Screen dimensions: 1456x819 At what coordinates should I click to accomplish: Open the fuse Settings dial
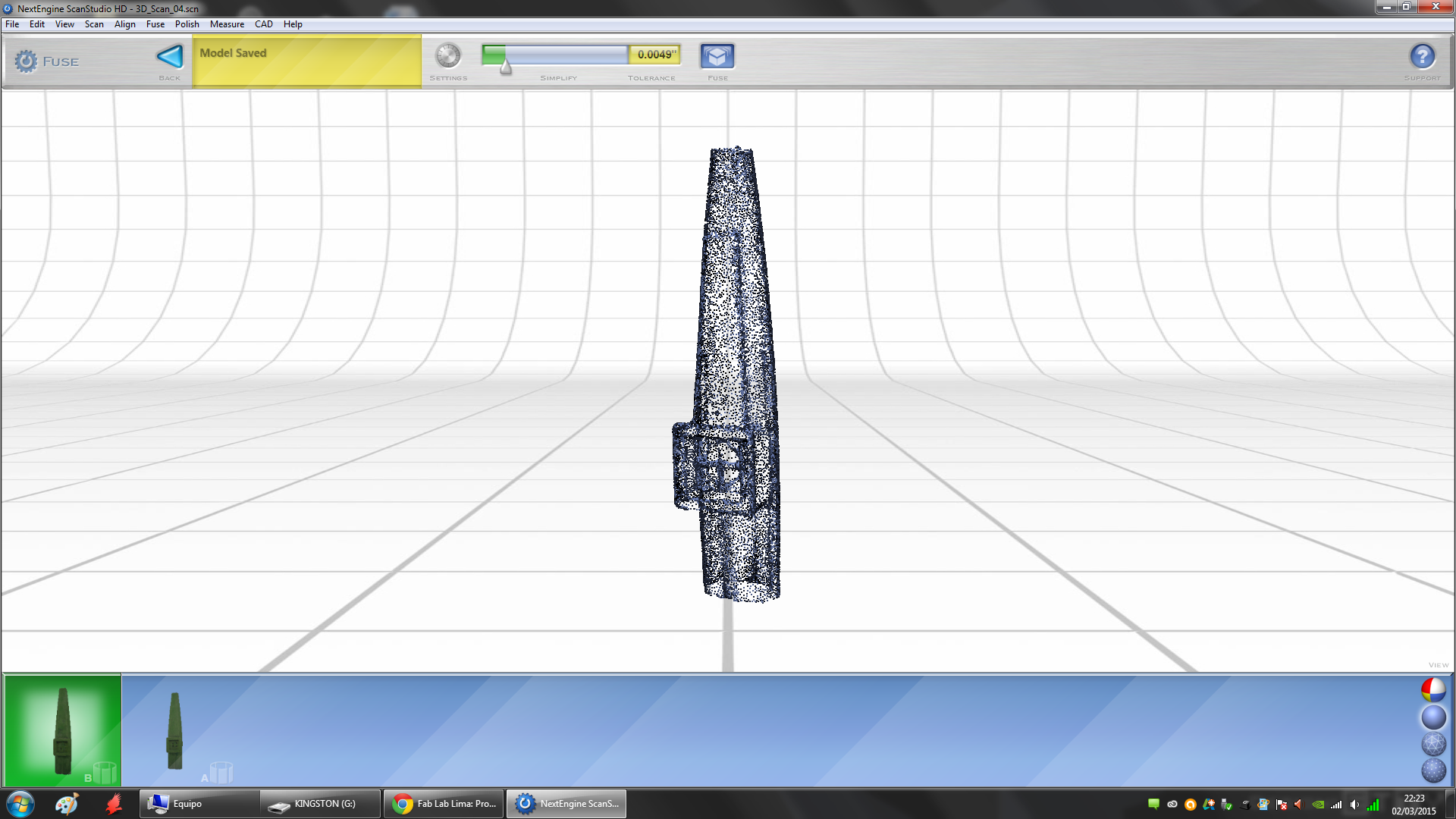447,56
